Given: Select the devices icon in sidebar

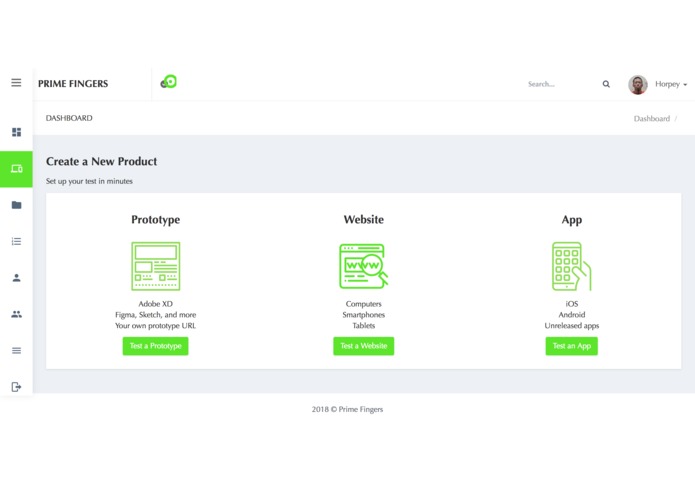Looking at the screenshot, I should click(16, 169).
